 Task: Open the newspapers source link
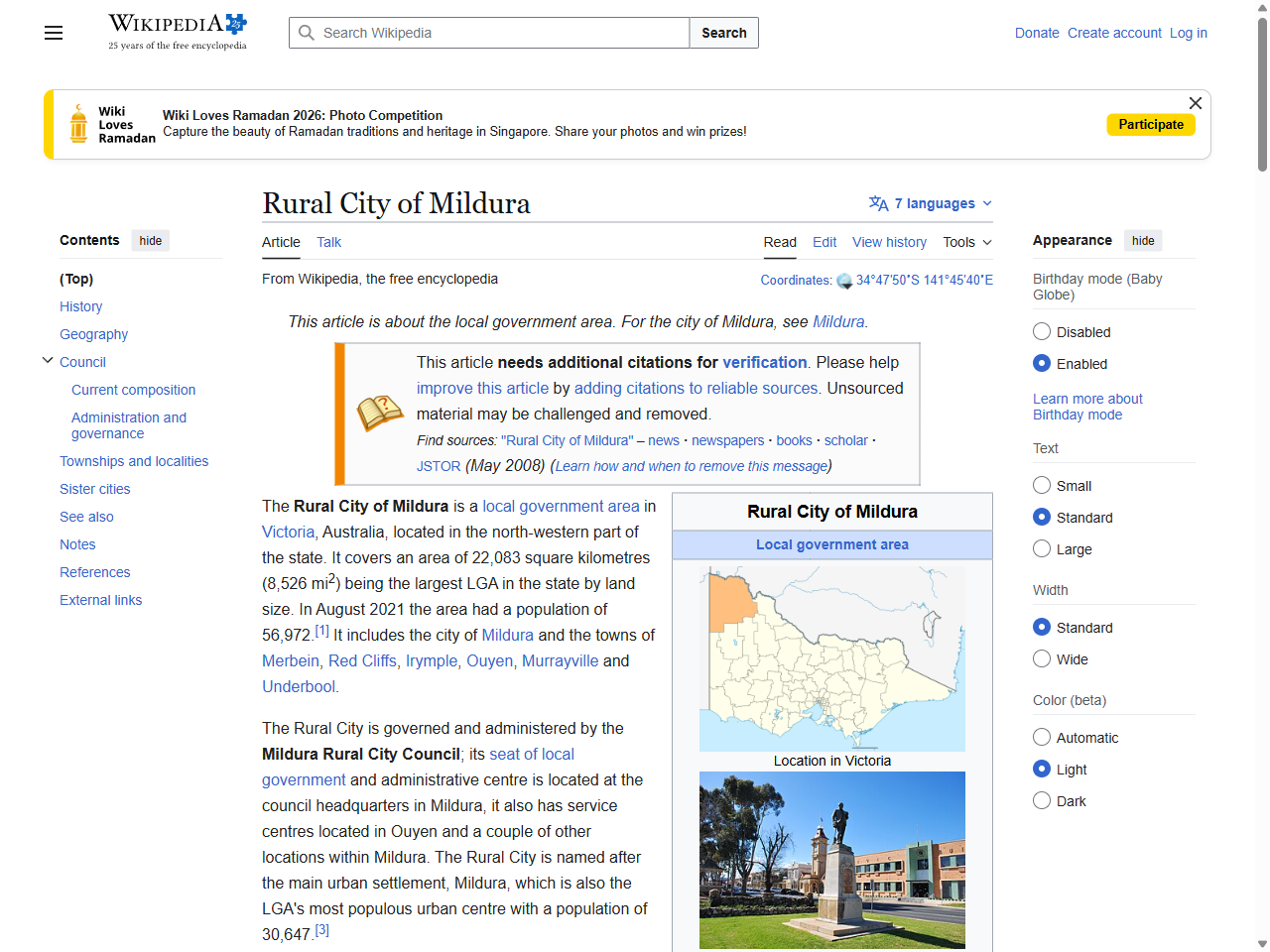click(727, 440)
